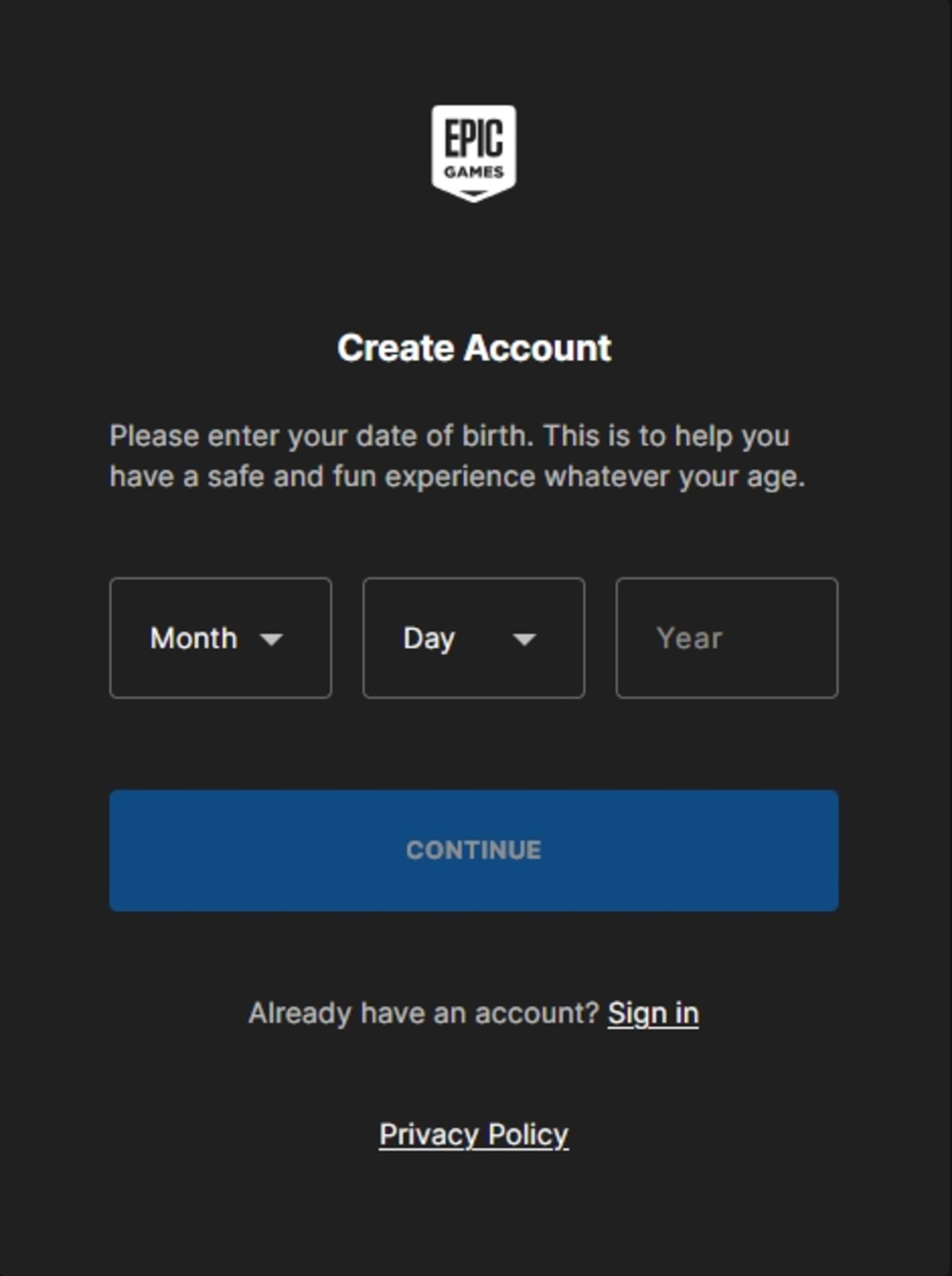Click the "Already have an account?" text
Viewport: 952px width, 1276px height.
[x=424, y=1013]
